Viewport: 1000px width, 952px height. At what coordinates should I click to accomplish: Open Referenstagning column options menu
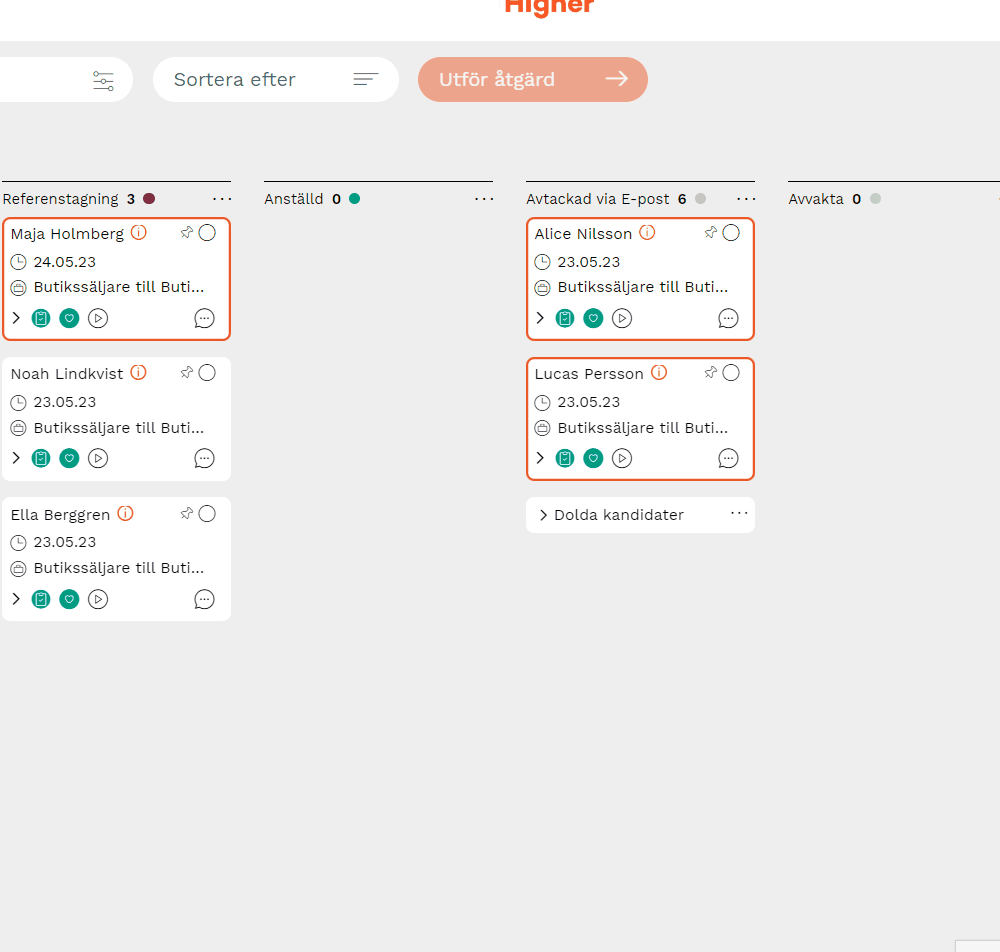point(222,199)
